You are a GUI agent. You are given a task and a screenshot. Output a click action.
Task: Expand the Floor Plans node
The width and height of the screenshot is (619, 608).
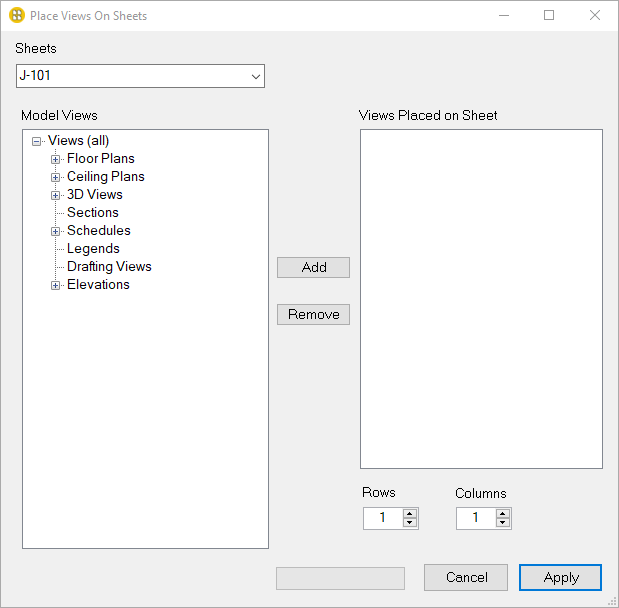click(56, 159)
